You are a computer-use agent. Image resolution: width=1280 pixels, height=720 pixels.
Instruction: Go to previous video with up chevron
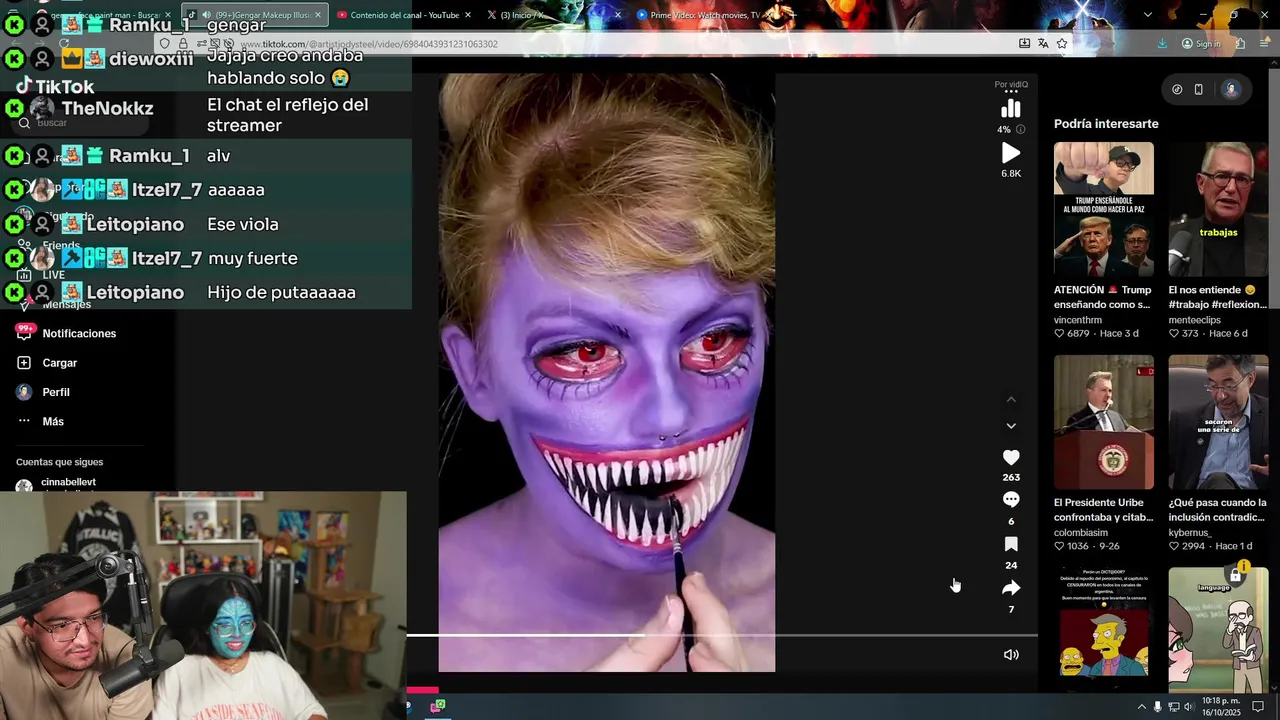(1011, 399)
